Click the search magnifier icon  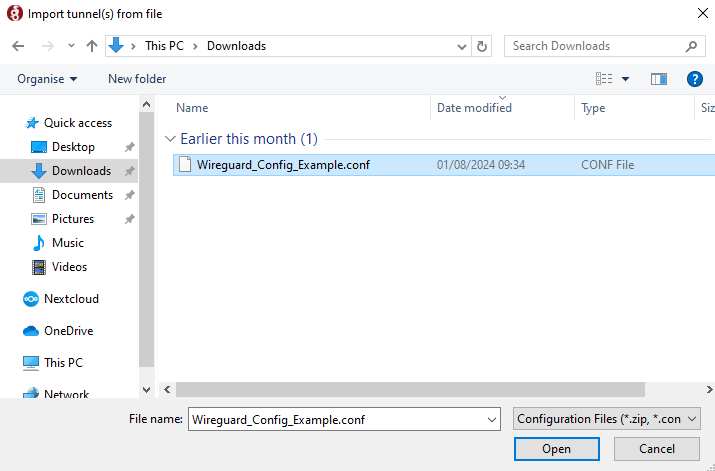pyautogui.click(x=691, y=46)
